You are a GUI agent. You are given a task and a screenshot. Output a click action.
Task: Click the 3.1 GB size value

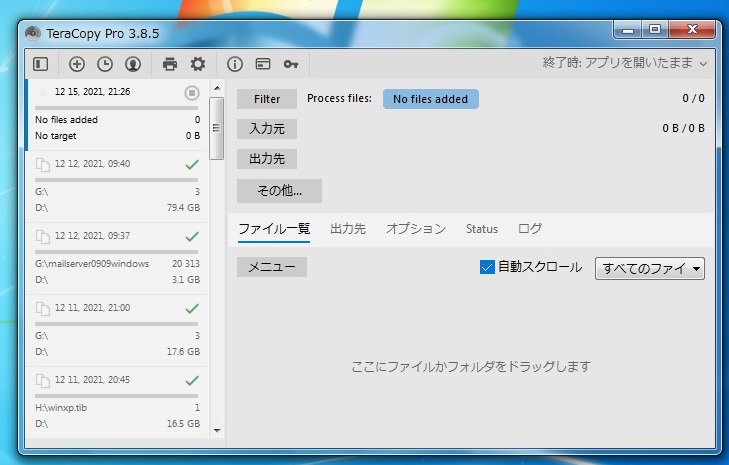(186, 279)
